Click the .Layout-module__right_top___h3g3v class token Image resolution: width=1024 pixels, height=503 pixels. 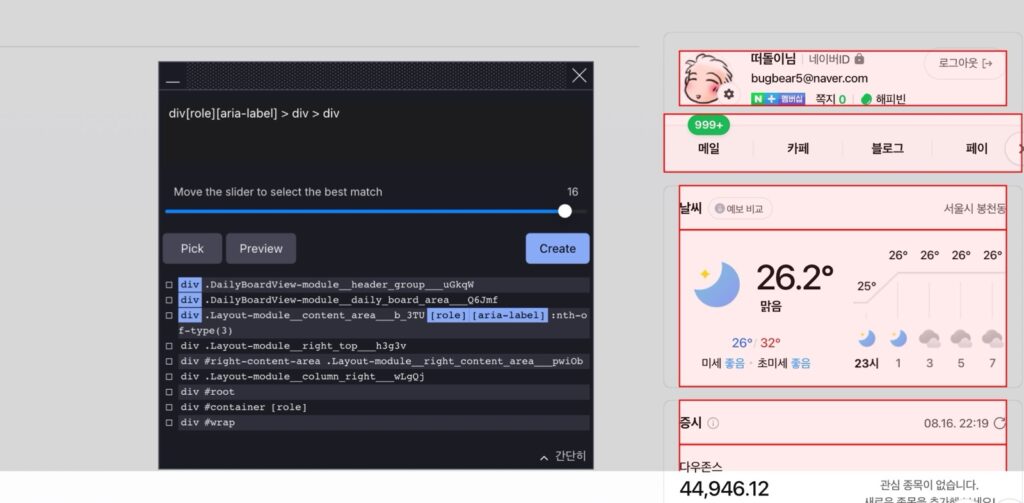(306, 346)
